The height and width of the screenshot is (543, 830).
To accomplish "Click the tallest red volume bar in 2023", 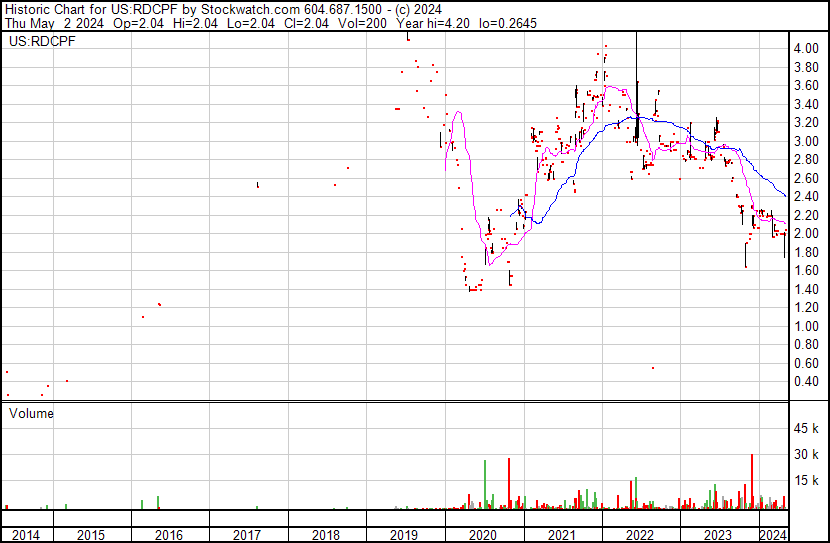I will (752, 482).
